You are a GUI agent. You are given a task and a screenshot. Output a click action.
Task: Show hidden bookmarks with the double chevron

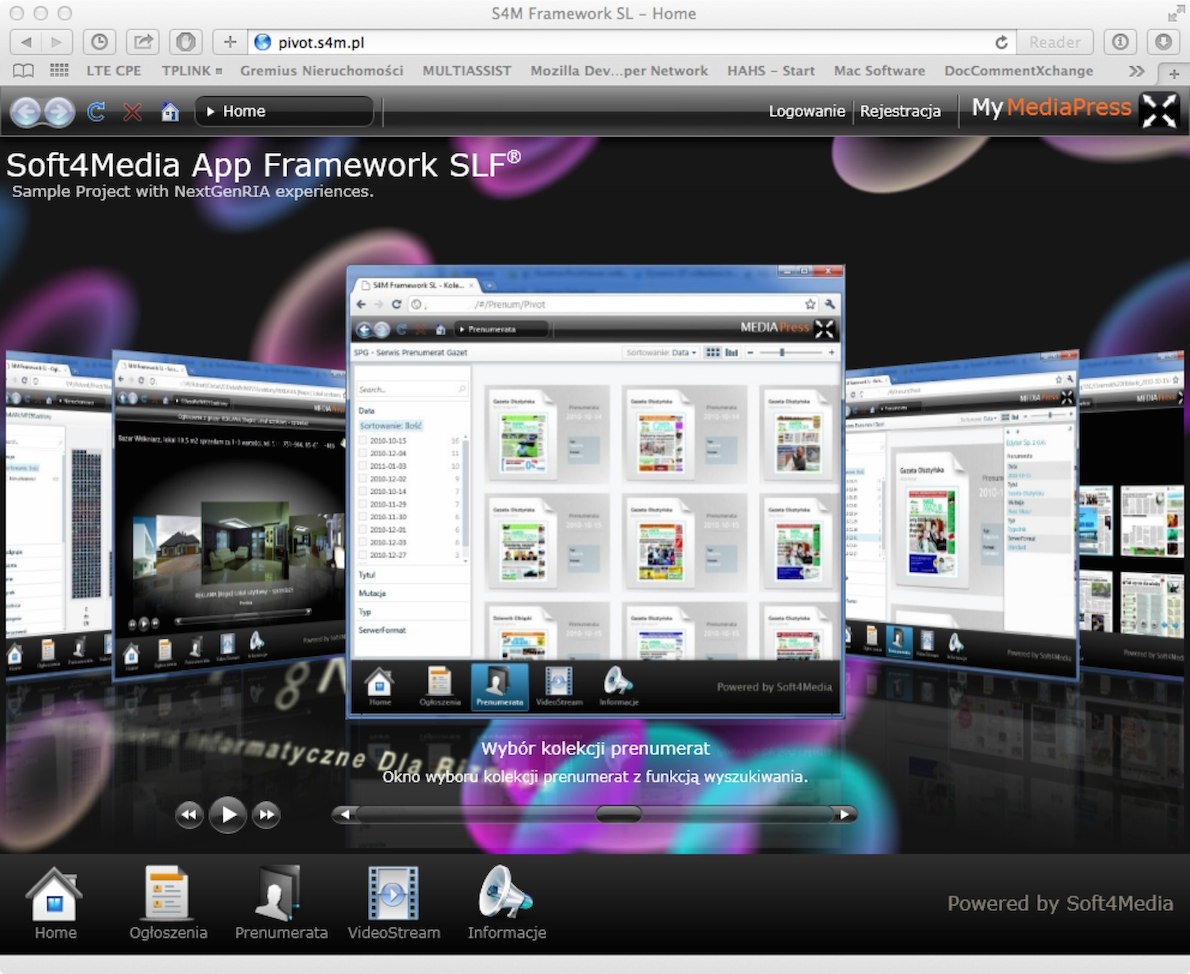point(1136,71)
